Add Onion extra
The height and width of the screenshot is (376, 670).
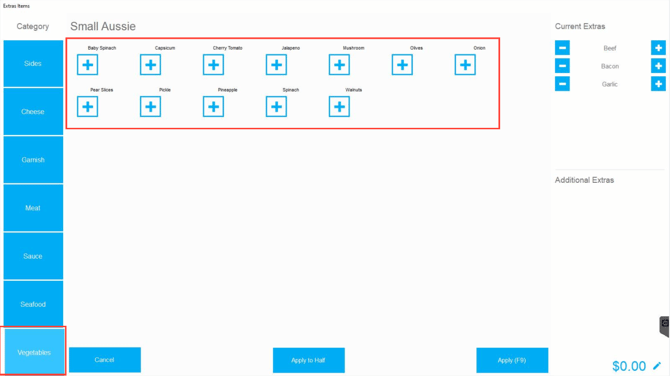pyautogui.click(x=465, y=65)
